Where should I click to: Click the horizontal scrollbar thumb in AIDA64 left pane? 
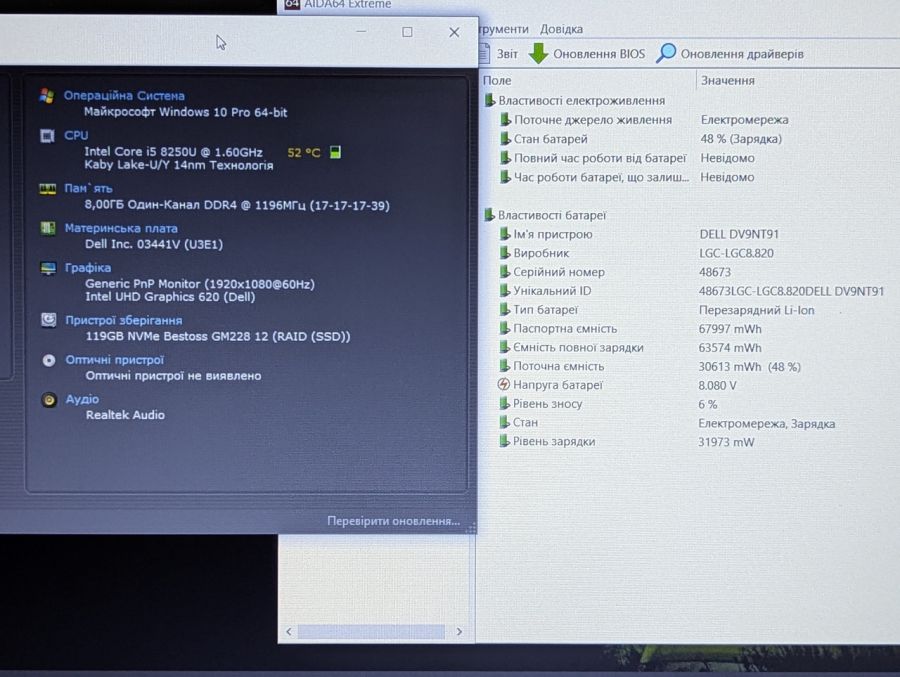(x=371, y=632)
